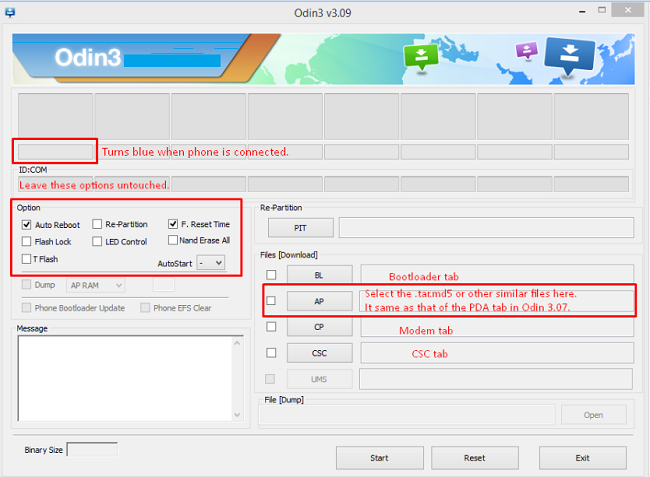Viewport: 650px width, 477px height.
Task: Enable the T Flash checkbox
Action: [x=27, y=259]
